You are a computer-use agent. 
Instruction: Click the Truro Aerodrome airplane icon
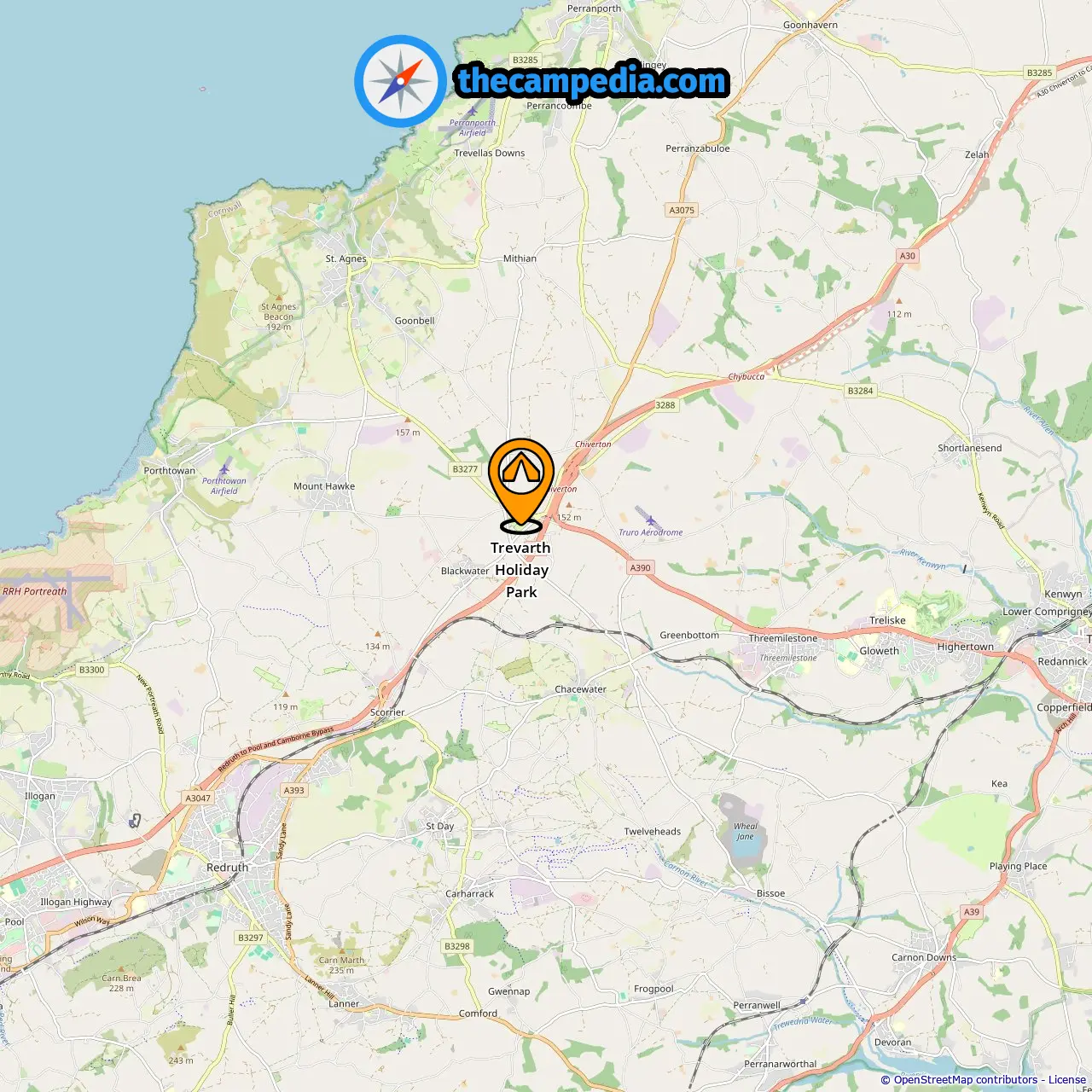tap(650, 520)
